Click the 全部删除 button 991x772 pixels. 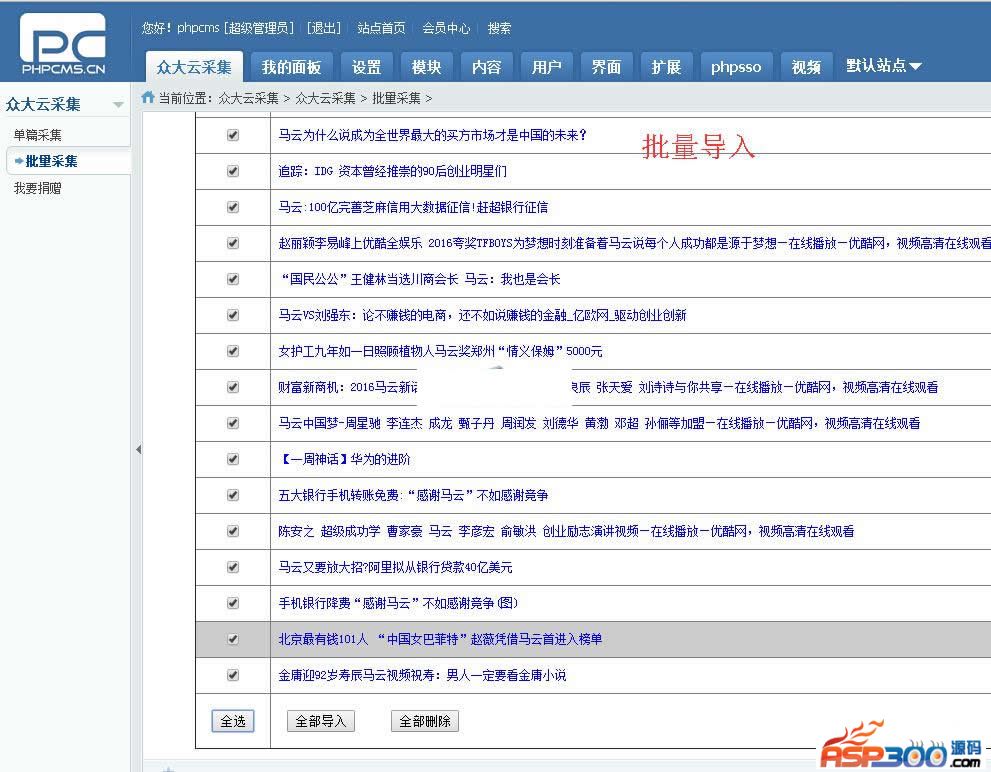[x=425, y=721]
